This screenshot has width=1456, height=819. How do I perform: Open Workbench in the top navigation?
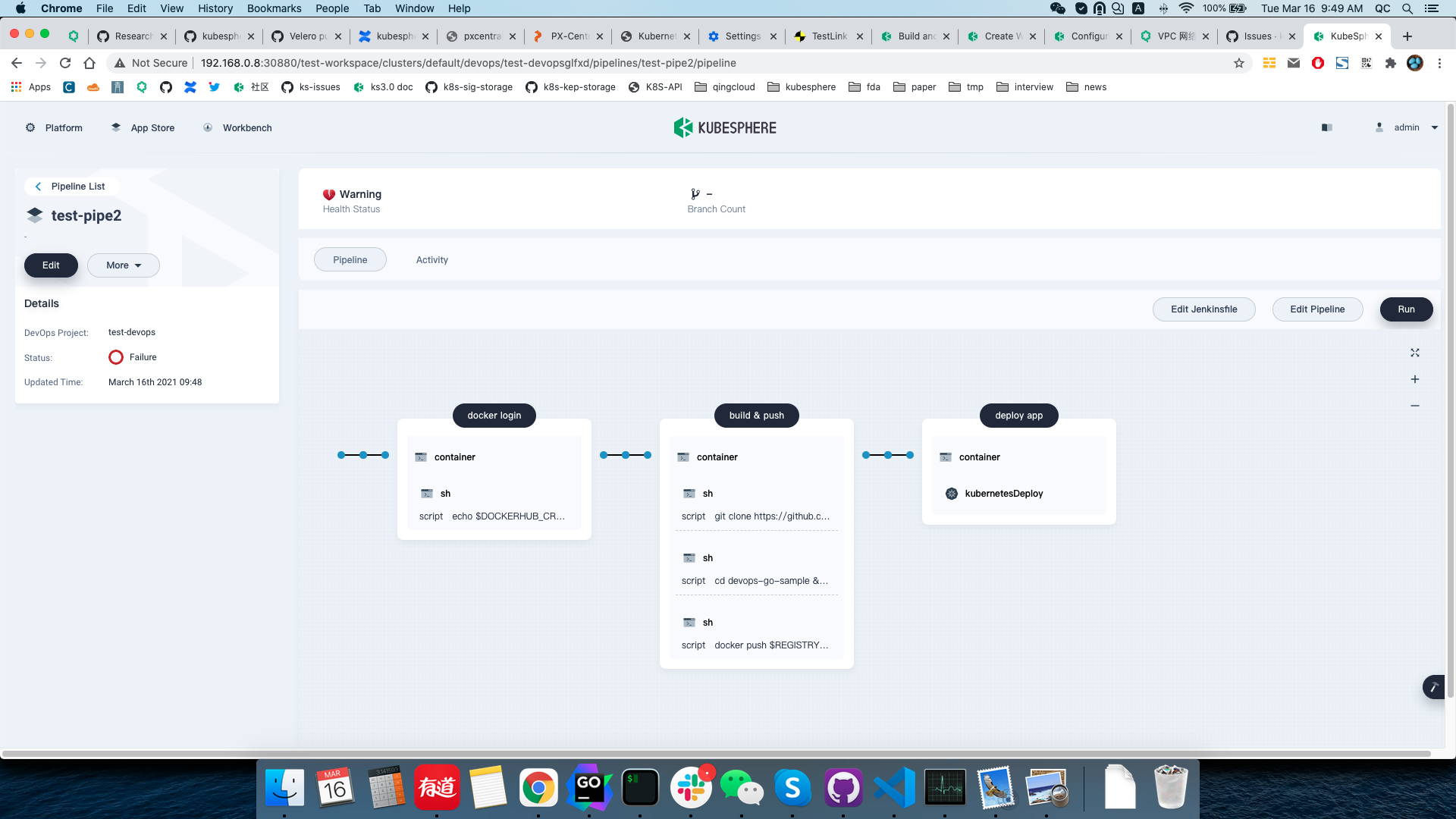pyautogui.click(x=237, y=127)
